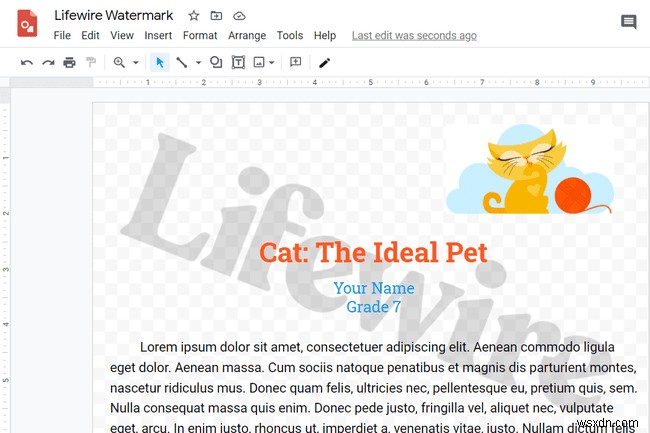Open the Tools menu
Image resolution: width=650 pixels, height=433 pixels.
pyautogui.click(x=290, y=36)
